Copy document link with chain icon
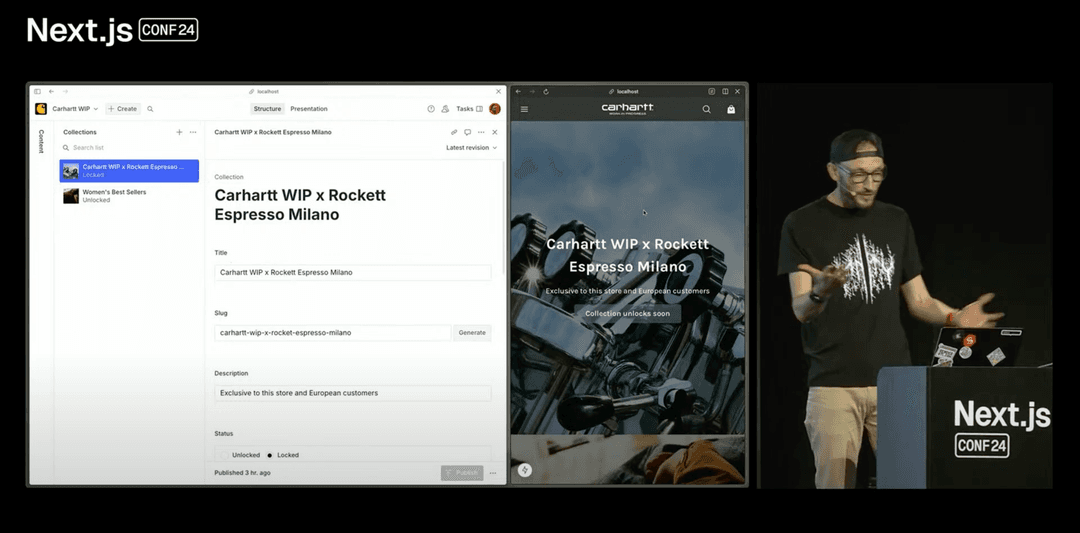1080x533 pixels. 454,132
